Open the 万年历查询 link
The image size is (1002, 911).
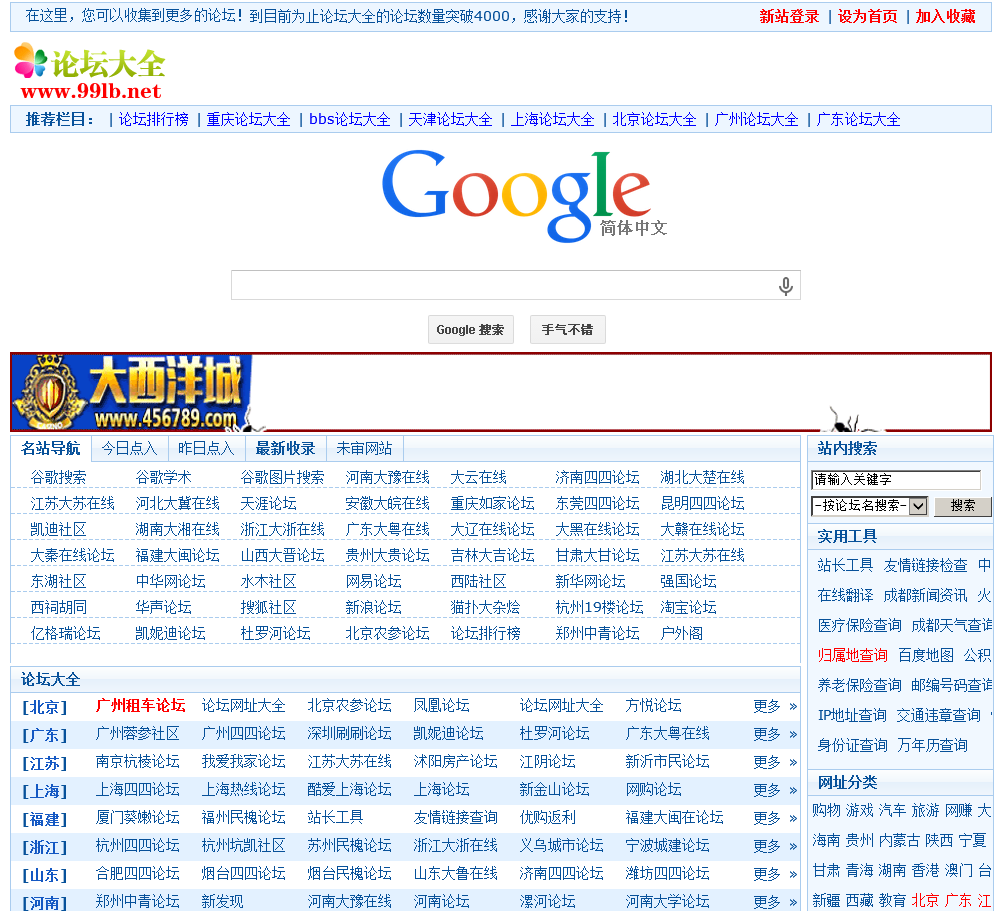[x=932, y=746]
